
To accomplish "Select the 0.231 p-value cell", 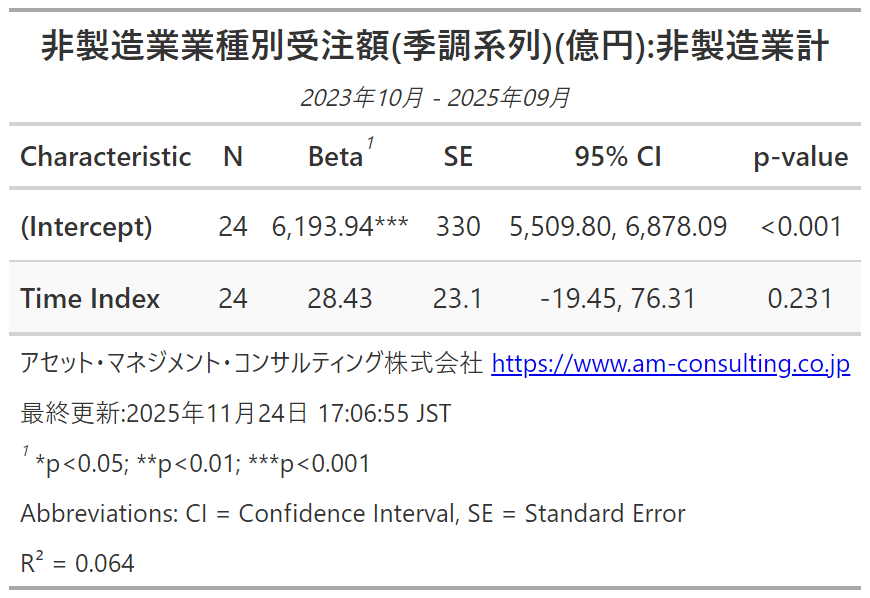I will [800, 299].
